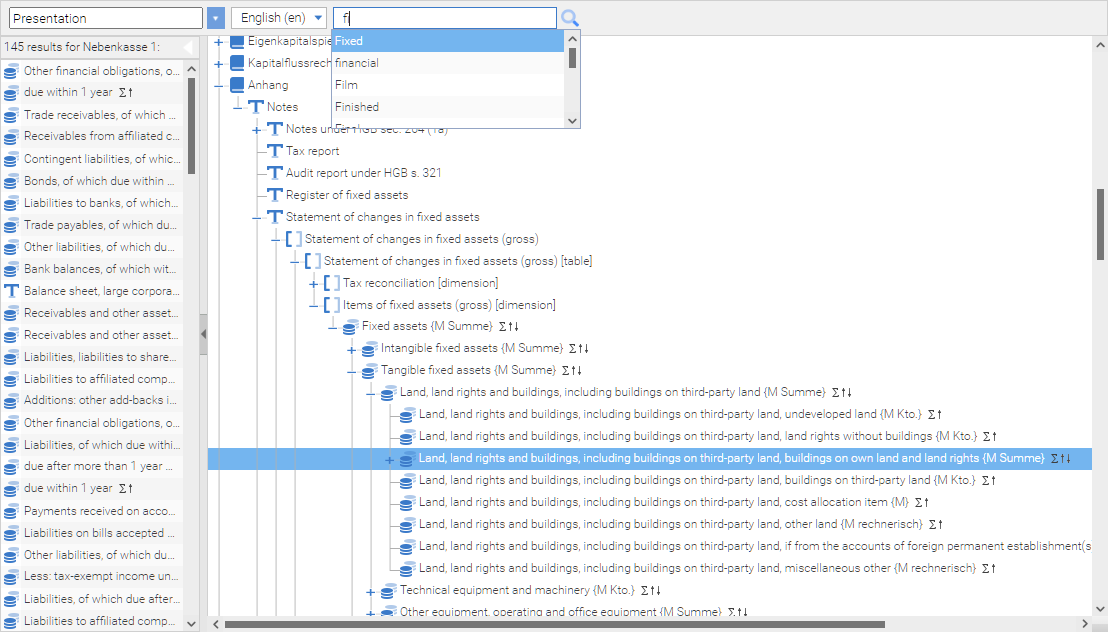The width and height of the screenshot is (1108, 632).
Task: Choose 'Finished' in the autocomplete list
Action: pos(357,107)
